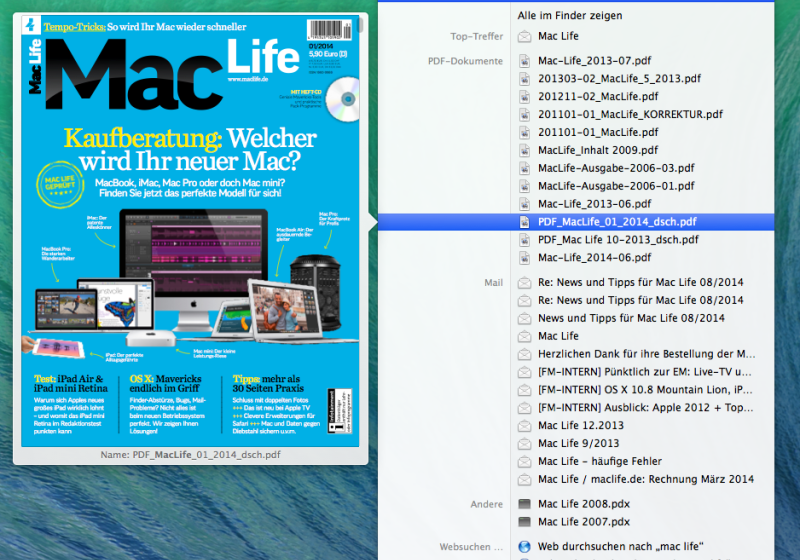Image resolution: width=800 pixels, height=560 pixels.
Task: Click the mail icon beside Mac Life 12.2013
Action: pos(524,425)
